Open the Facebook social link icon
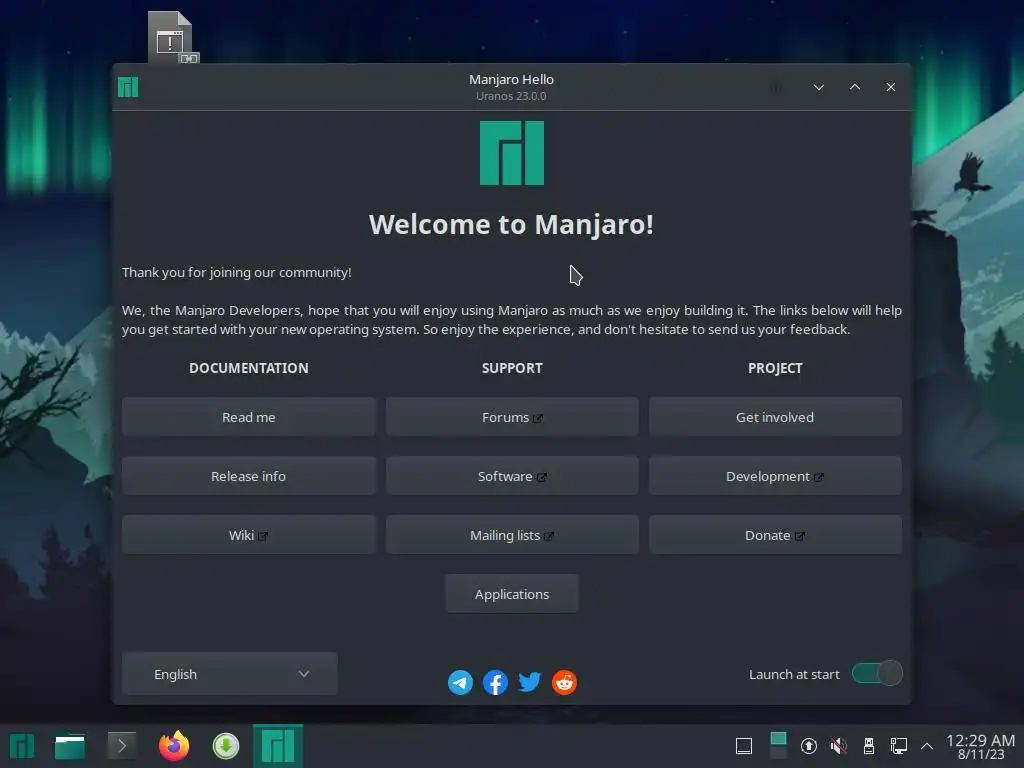This screenshot has width=1024, height=768. point(495,682)
